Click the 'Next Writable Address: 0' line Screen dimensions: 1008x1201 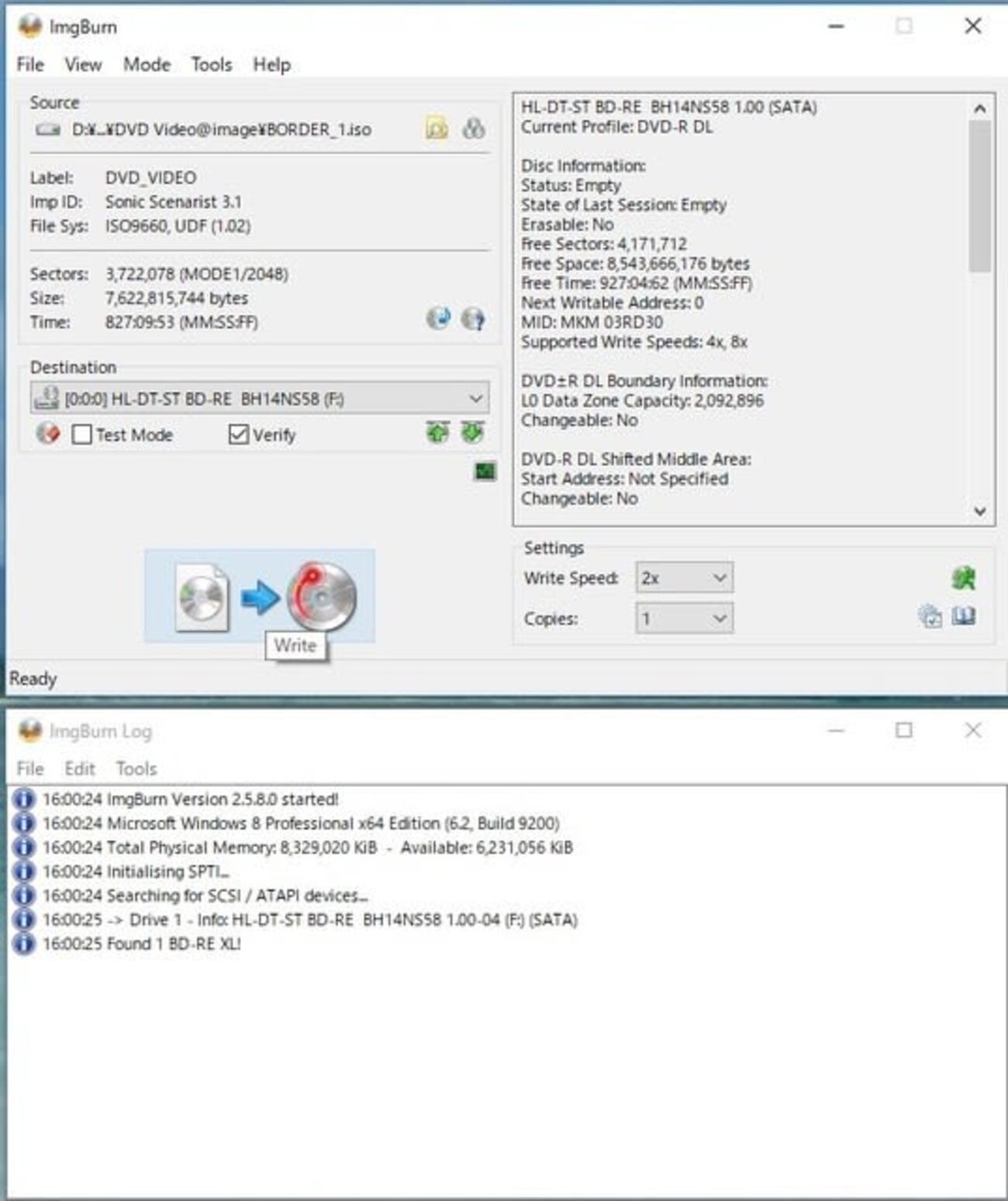613,303
